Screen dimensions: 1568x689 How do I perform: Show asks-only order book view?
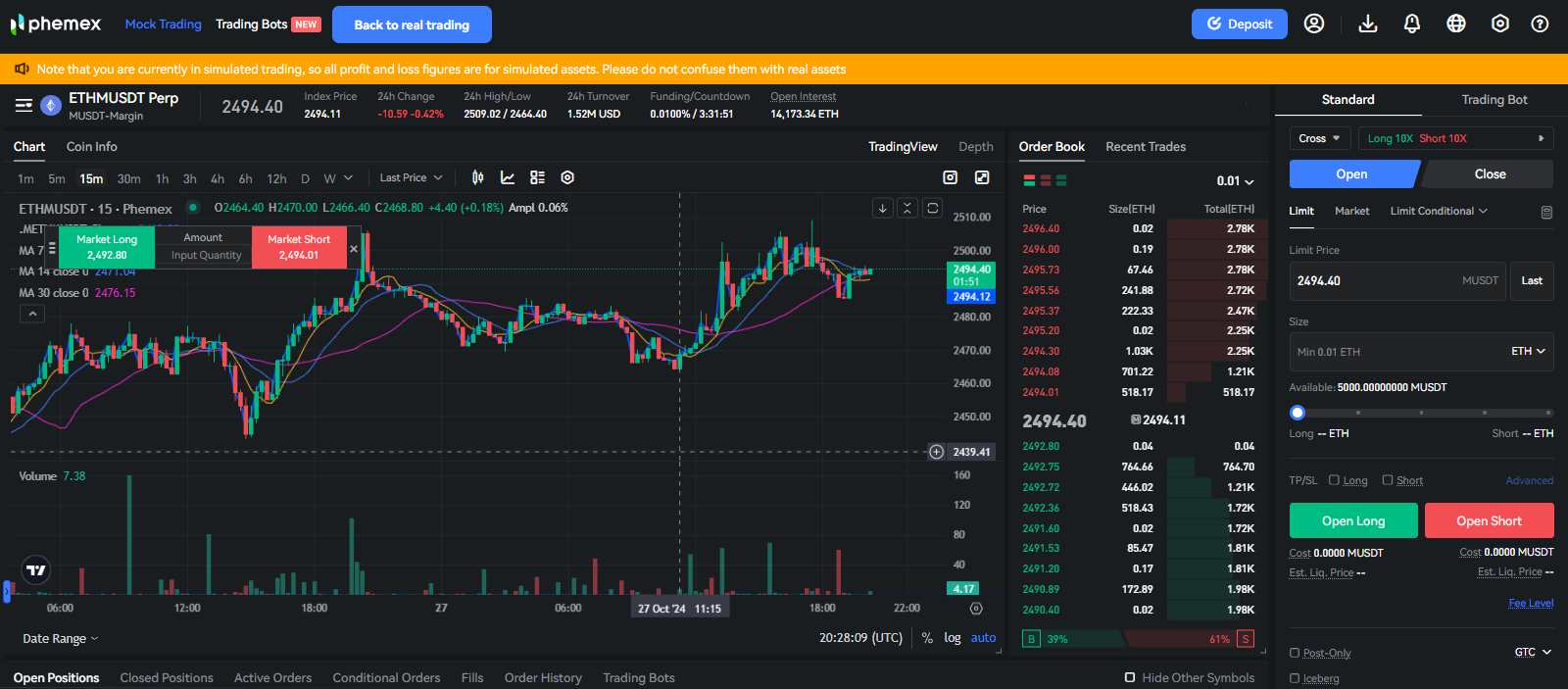coord(1046,180)
